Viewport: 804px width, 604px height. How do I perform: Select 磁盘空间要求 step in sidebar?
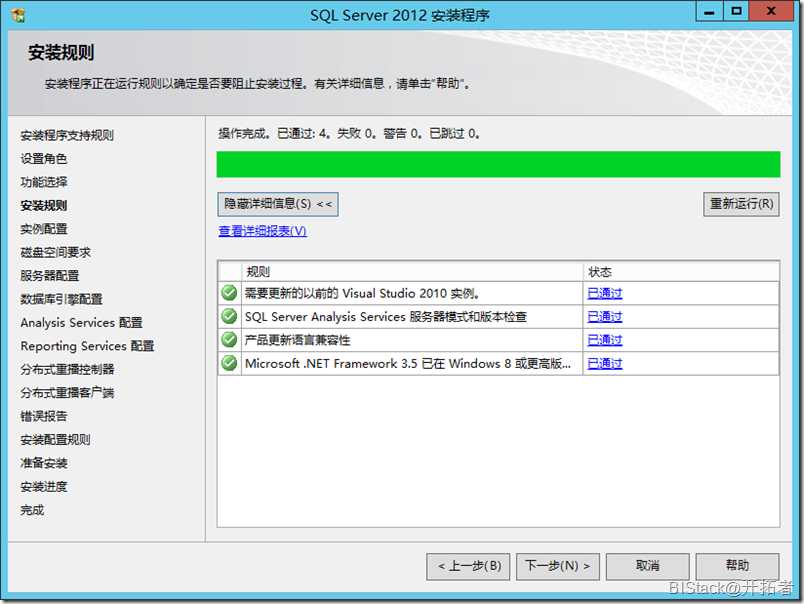click(55, 252)
